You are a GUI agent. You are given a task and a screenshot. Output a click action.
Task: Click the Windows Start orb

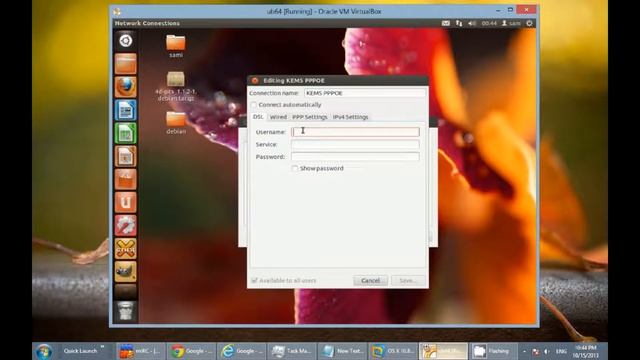click(x=44, y=351)
